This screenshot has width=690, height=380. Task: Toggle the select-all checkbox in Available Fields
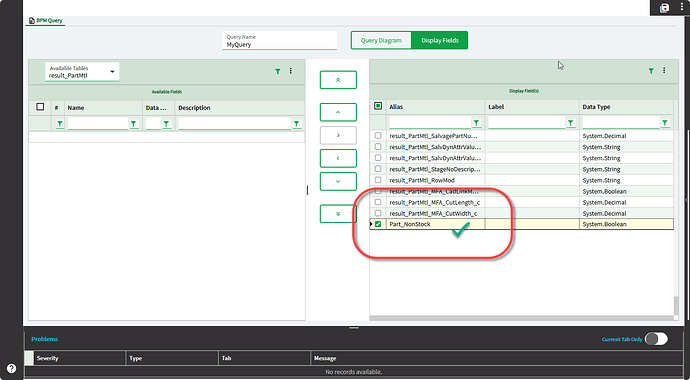pyautogui.click(x=40, y=107)
